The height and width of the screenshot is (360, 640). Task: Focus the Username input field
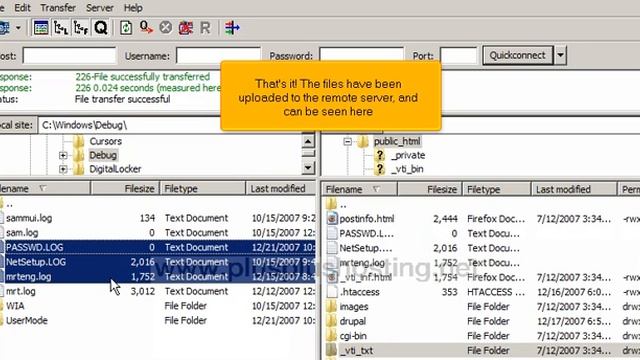click(x=218, y=56)
